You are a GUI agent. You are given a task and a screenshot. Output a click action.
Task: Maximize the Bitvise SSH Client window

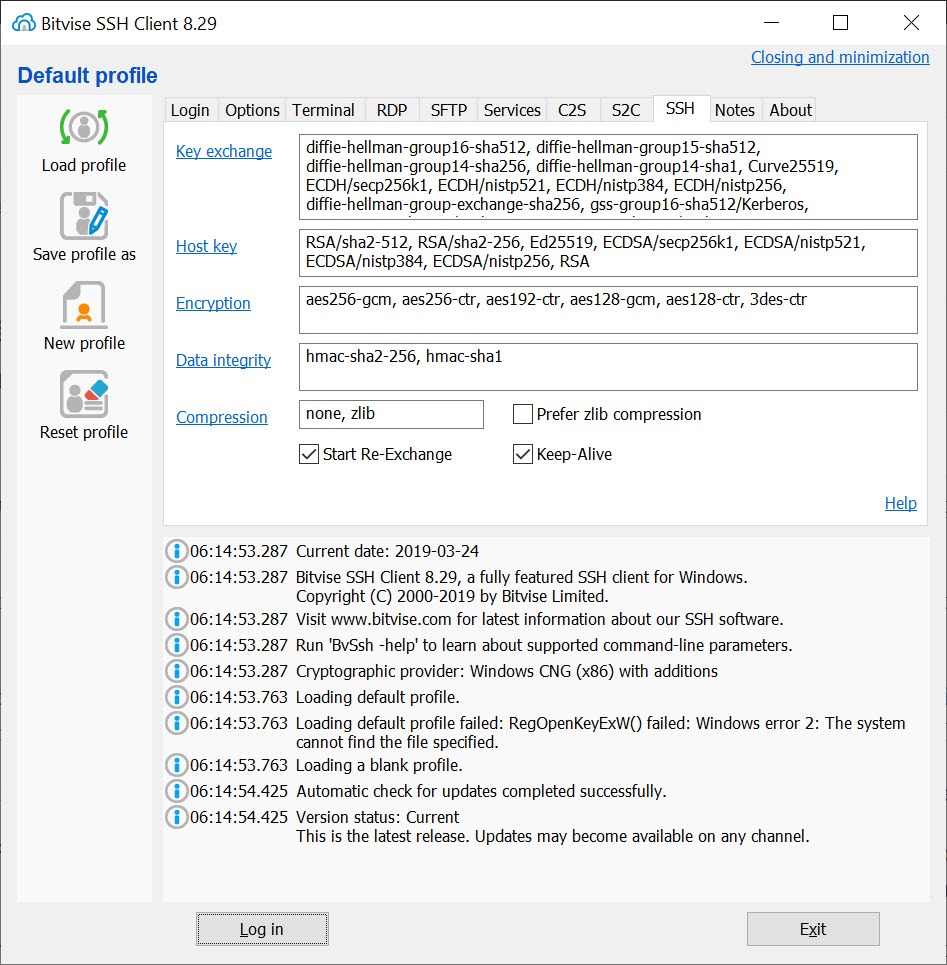(841, 23)
